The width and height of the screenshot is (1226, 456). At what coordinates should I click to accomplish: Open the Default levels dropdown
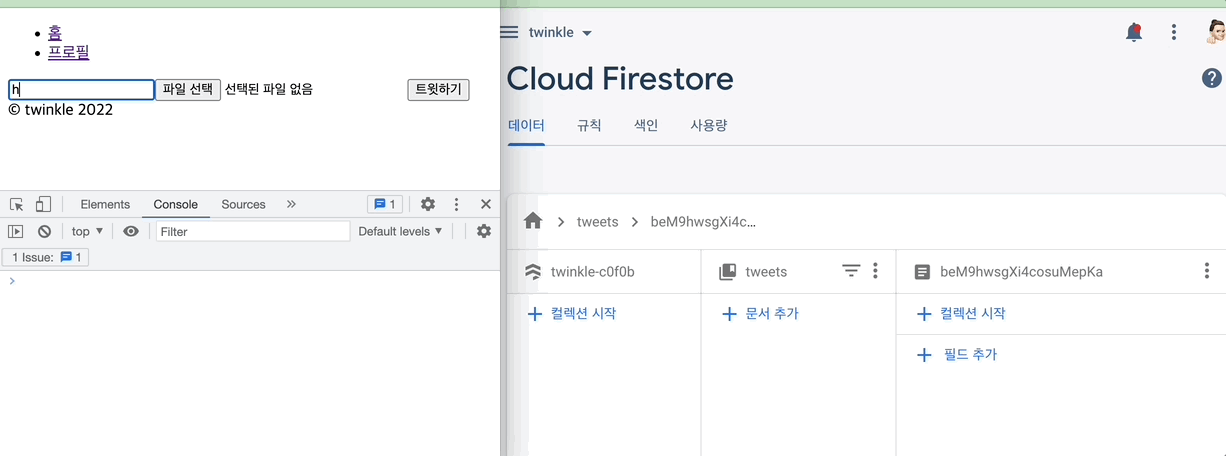tap(400, 231)
